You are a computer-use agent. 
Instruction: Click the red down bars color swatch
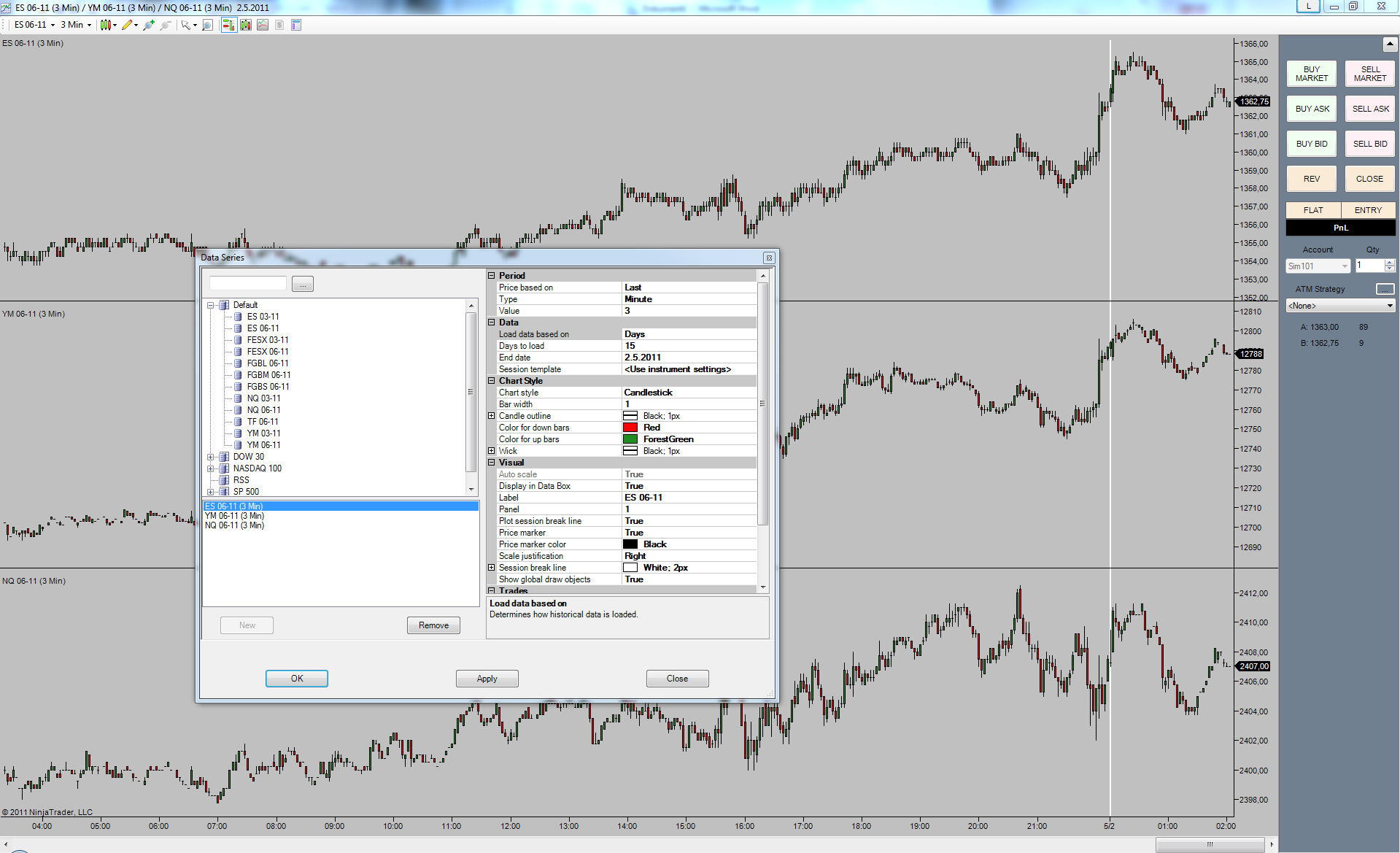tap(630, 428)
